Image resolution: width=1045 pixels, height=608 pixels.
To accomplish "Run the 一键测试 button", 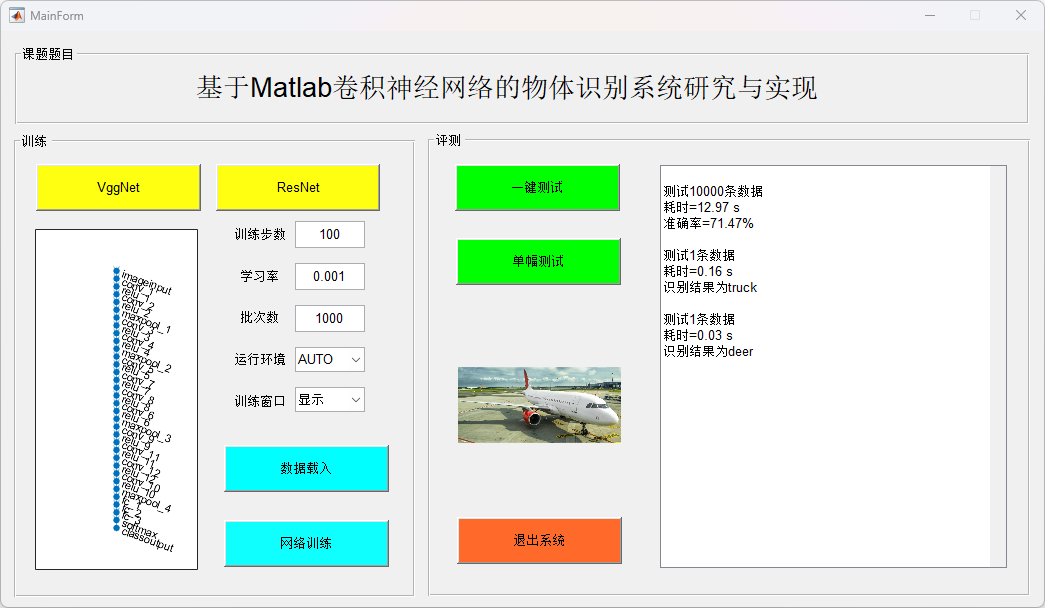I will pyautogui.click(x=538, y=187).
